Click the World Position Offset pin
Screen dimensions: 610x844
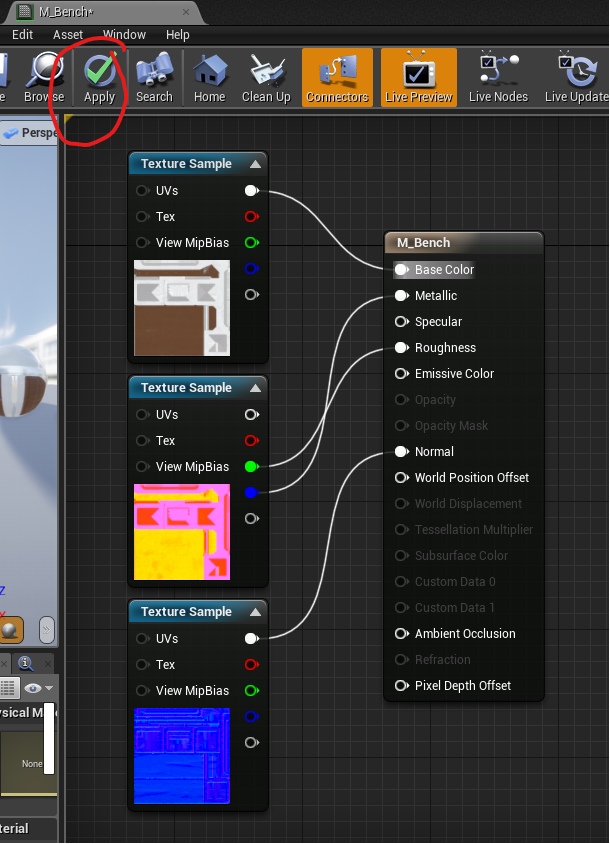(x=401, y=477)
